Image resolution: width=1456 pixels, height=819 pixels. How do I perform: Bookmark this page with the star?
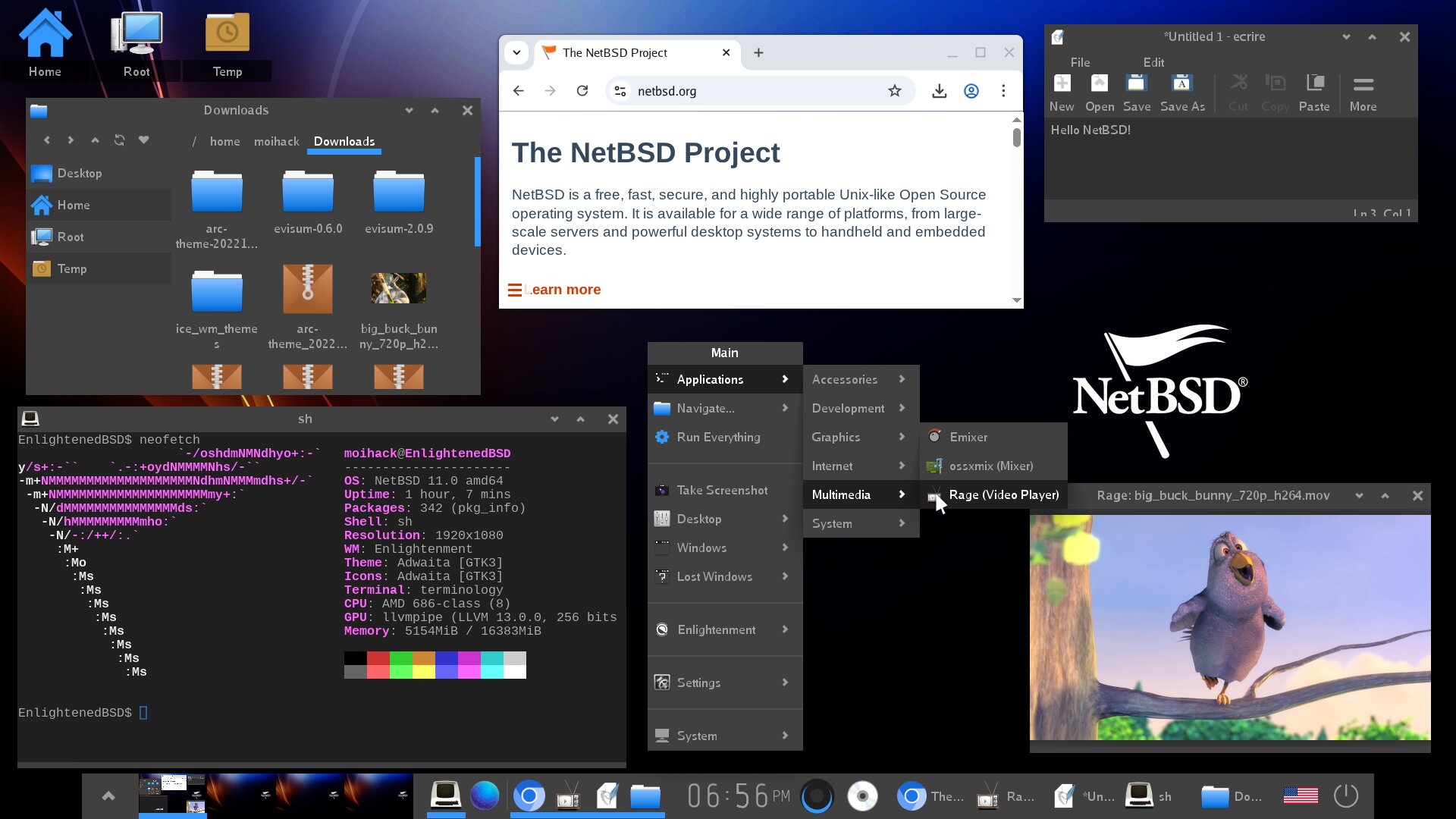click(895, 91)
